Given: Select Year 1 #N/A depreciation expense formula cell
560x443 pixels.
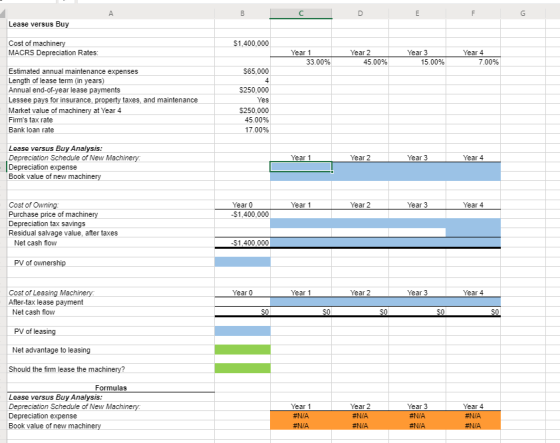Looking at the screenshot, I should click(x=301, y=416).
